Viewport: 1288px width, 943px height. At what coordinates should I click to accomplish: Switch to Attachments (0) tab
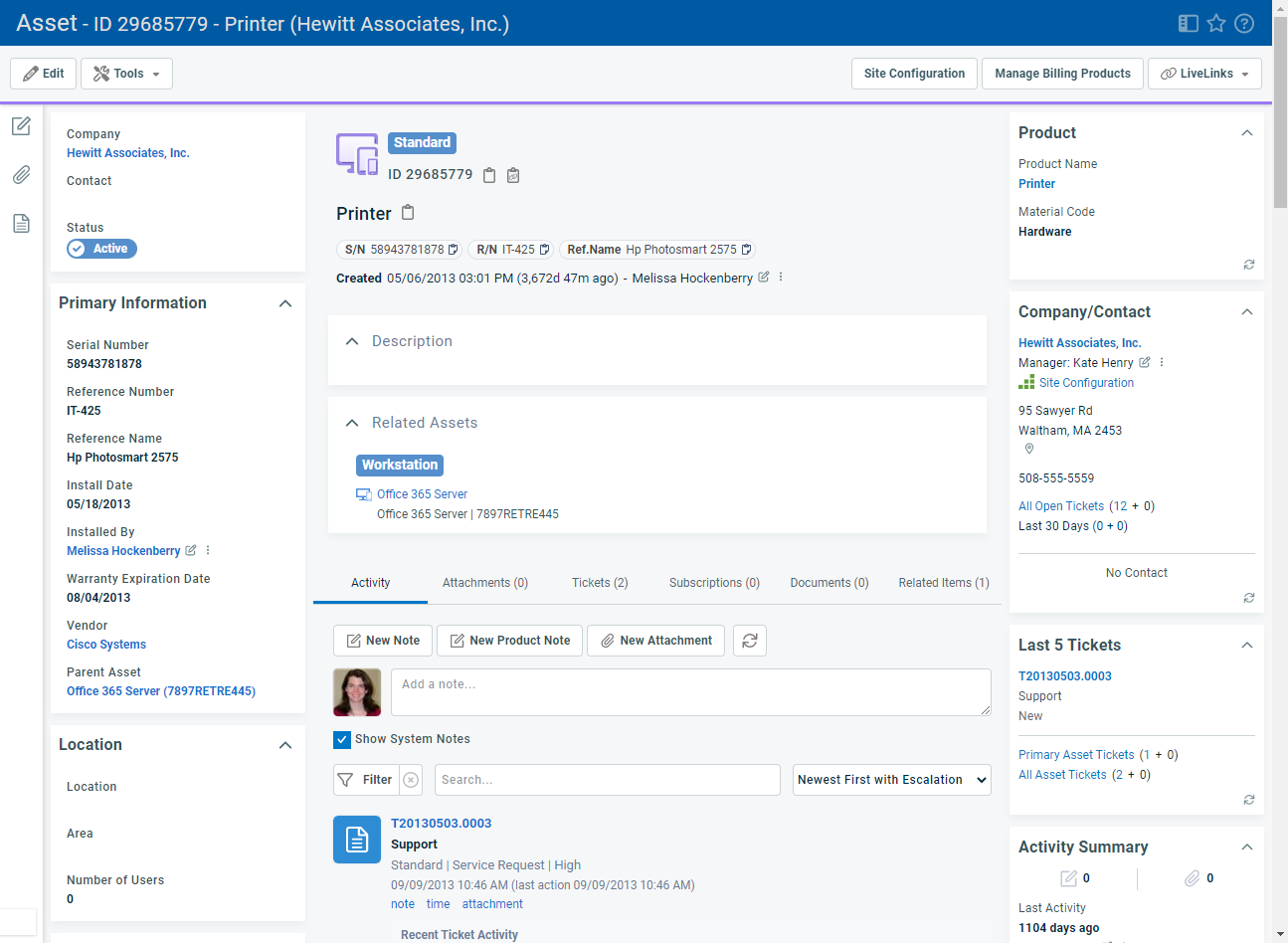(x=485, y=583)
